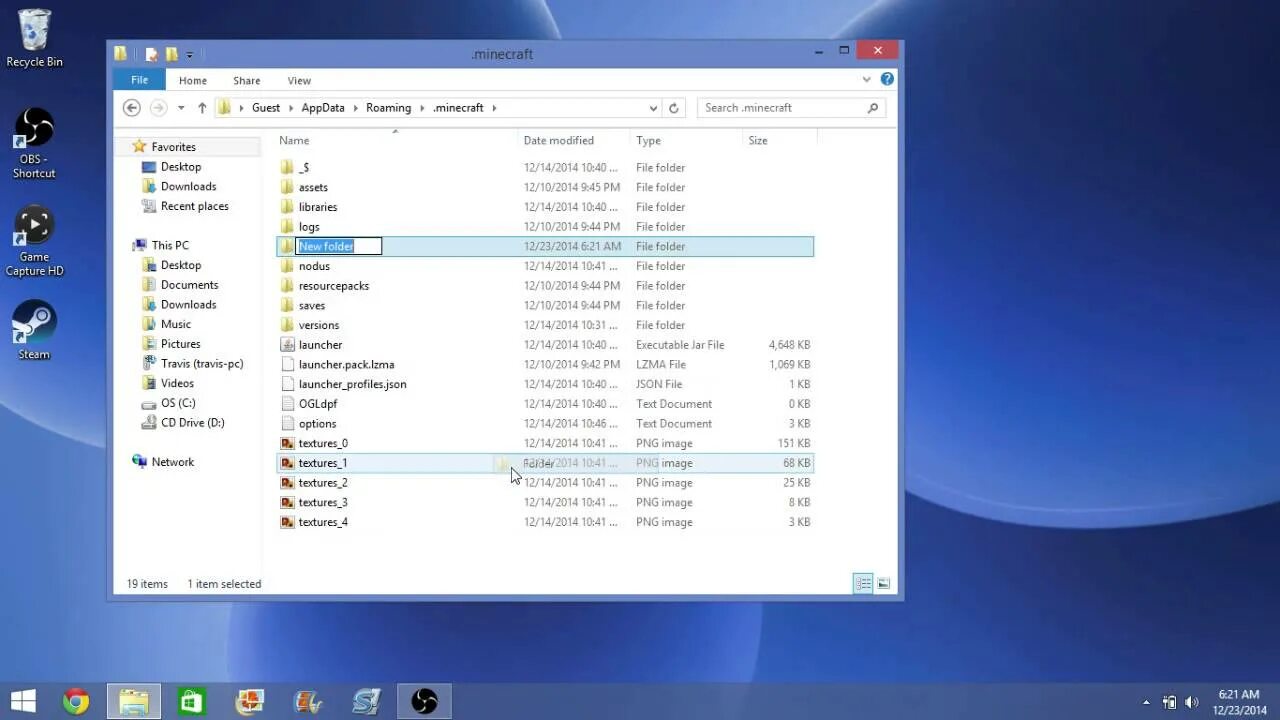Select Downloads under Favorites

(x=188, y=187)
